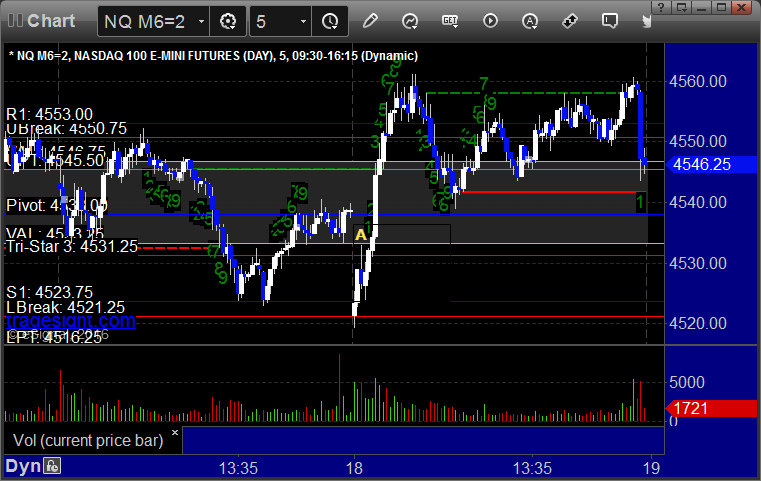The image size is (761, 481).
Task: Click the 5000 volume axis label
Action: click(x=687, y=382)
